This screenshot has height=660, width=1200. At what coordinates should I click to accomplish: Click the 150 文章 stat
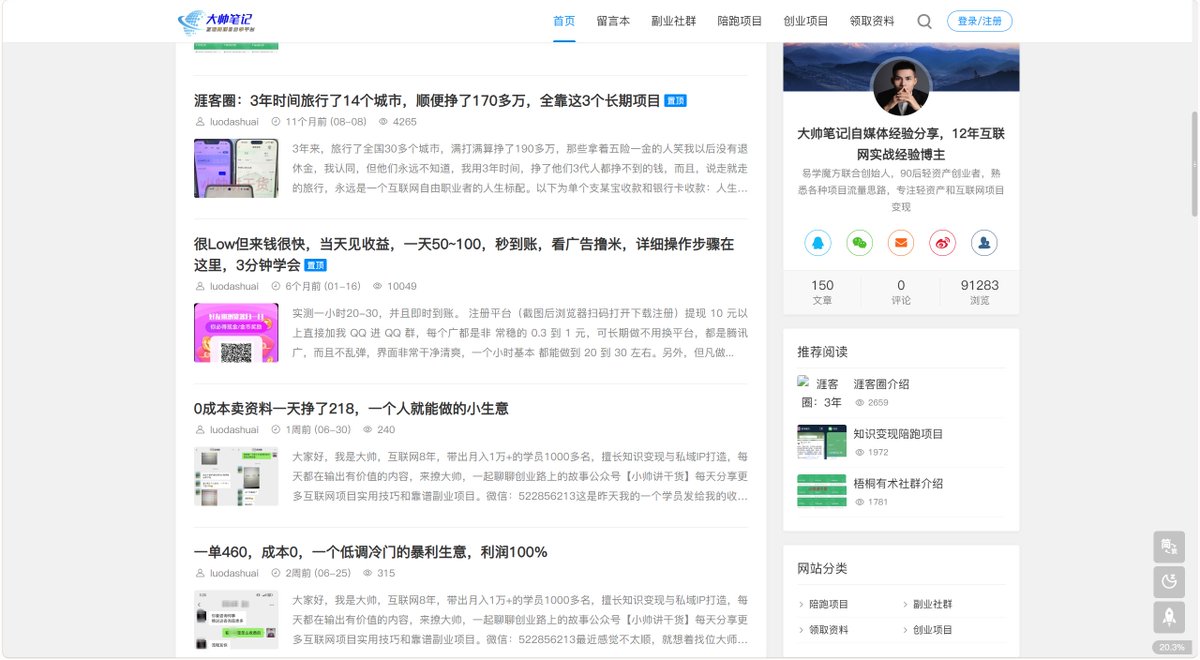(822, 292)
